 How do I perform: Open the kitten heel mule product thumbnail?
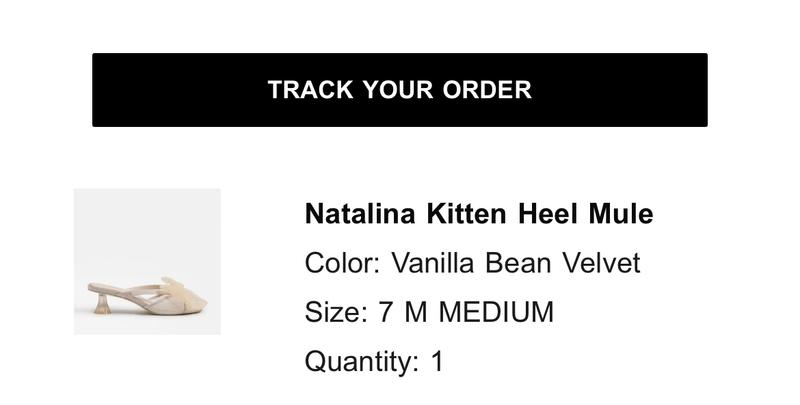coord(147,262)
